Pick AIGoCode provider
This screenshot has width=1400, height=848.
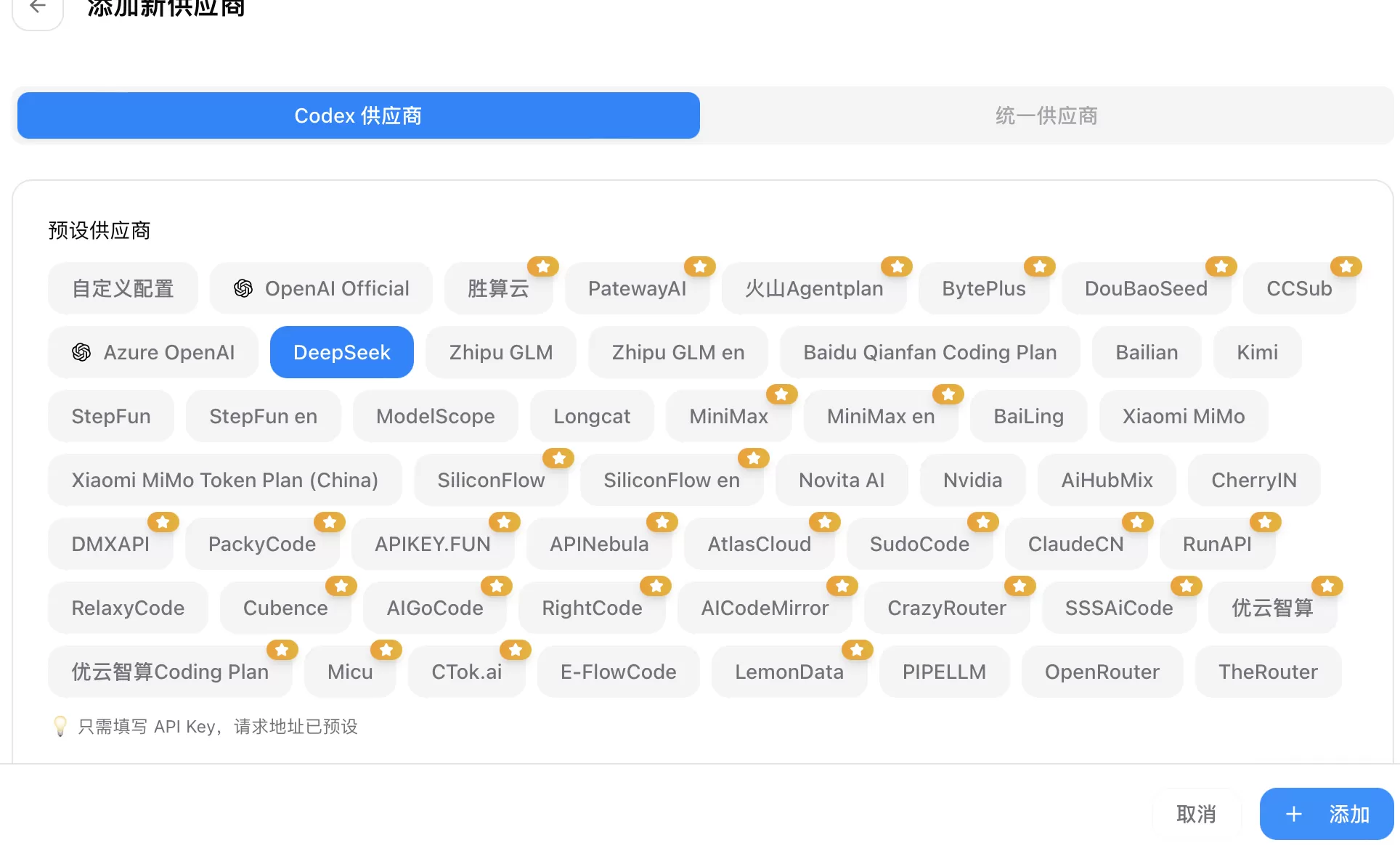(435, 608)
